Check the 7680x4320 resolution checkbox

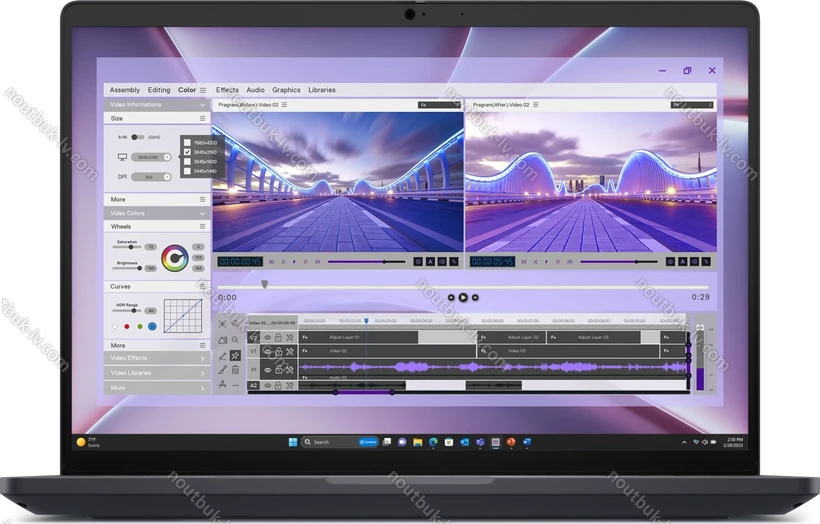tap(187, 142)
